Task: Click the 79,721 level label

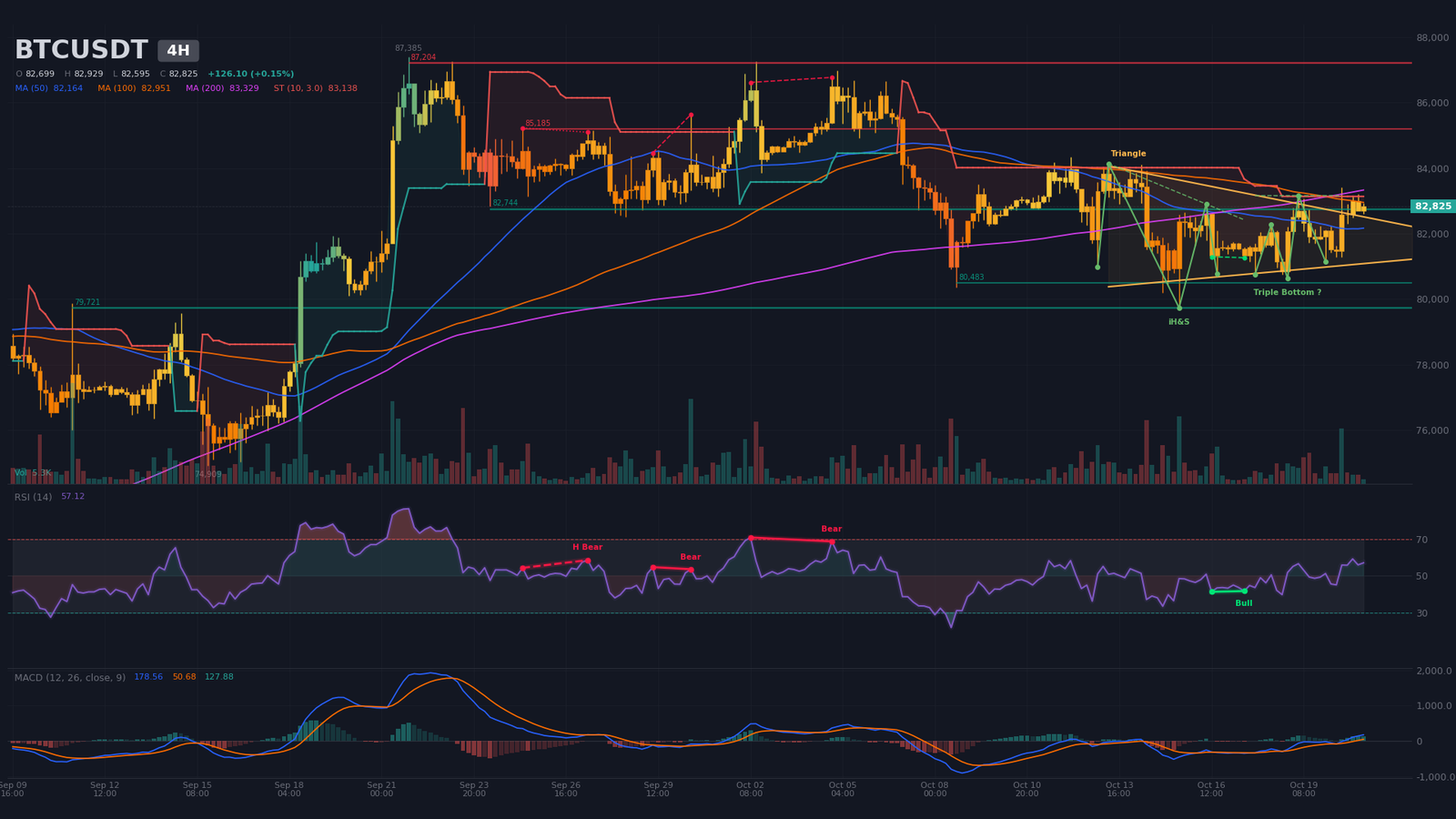Action: (x=87, y=302)
